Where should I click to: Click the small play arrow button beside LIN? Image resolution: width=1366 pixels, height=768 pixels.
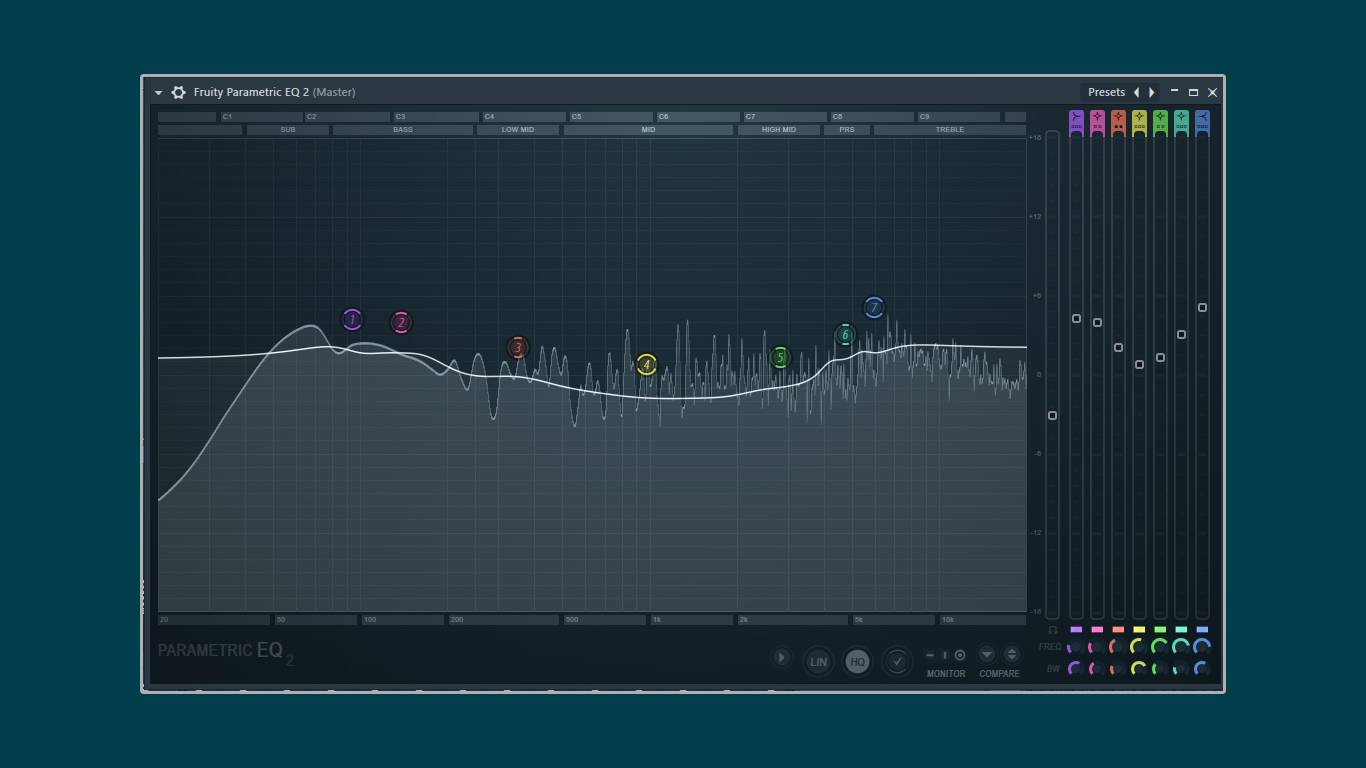pos(782,658)
